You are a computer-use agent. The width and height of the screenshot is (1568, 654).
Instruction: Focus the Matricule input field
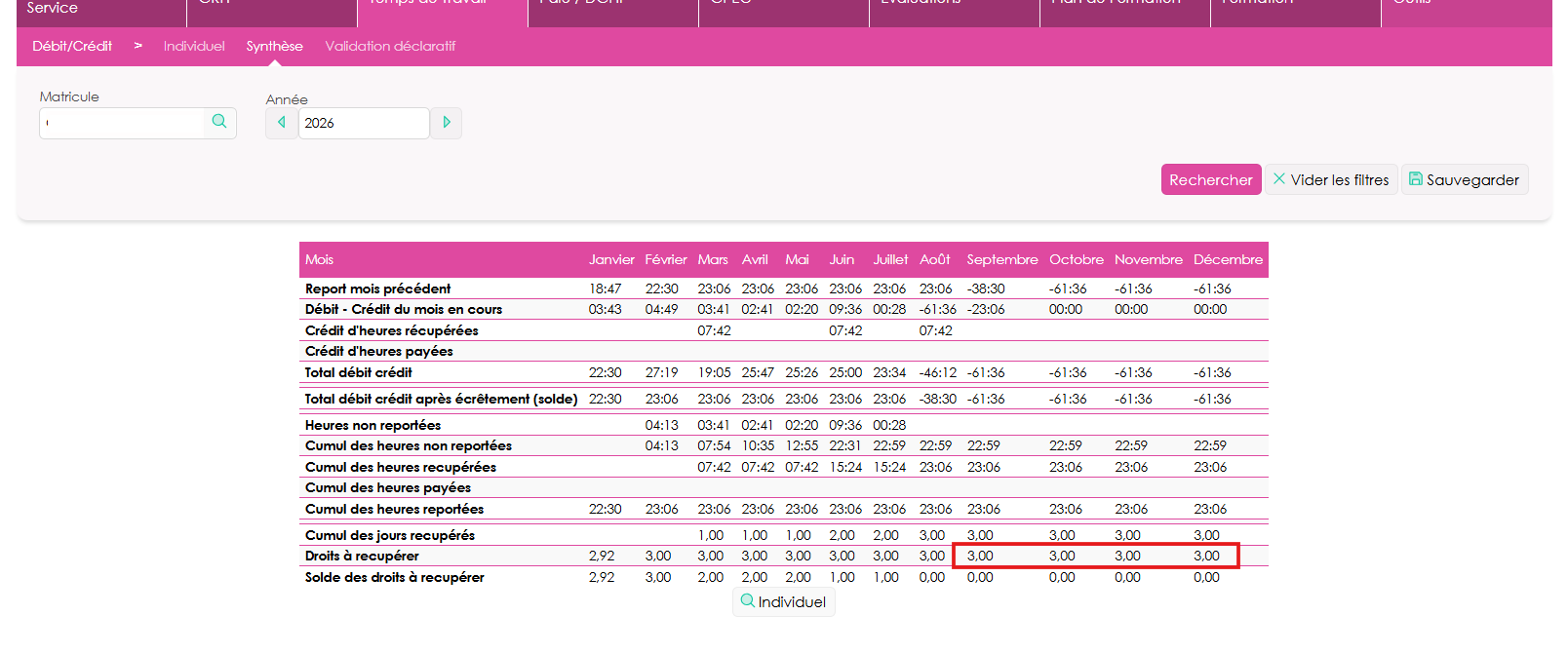click(x=123, y=123)
